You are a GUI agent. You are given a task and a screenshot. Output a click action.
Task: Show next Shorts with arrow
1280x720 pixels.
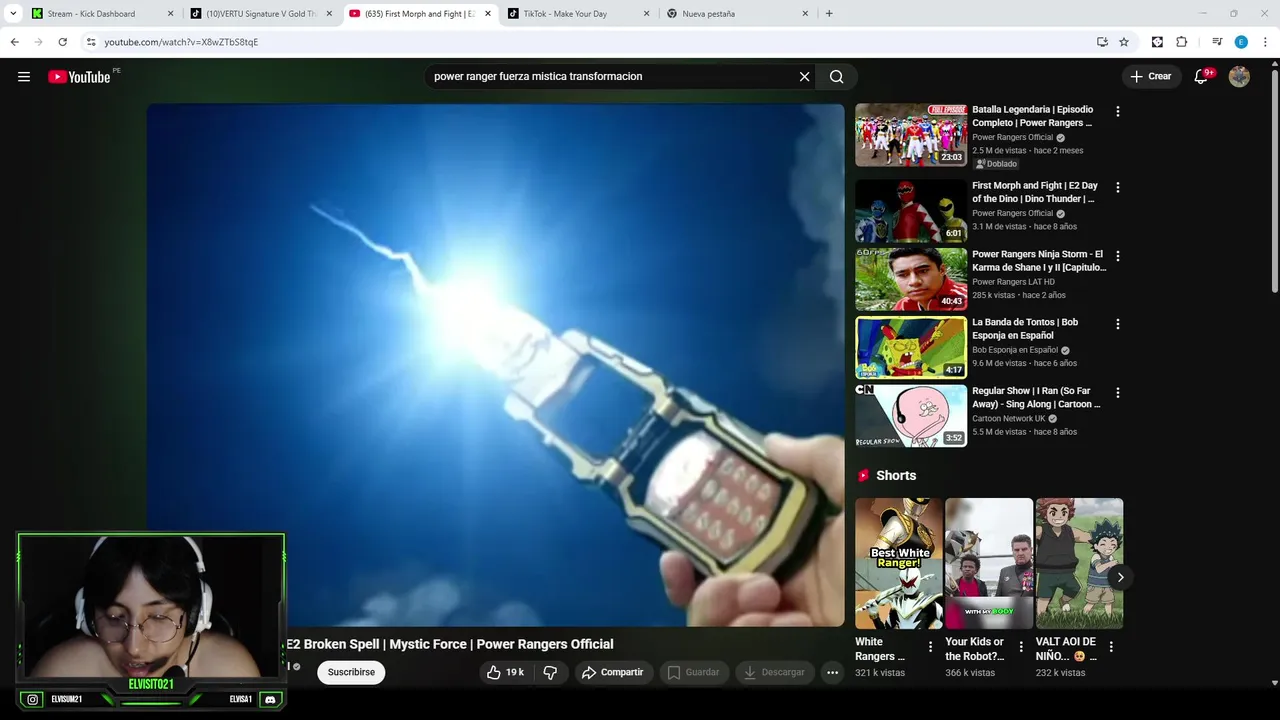[1120, 577]
